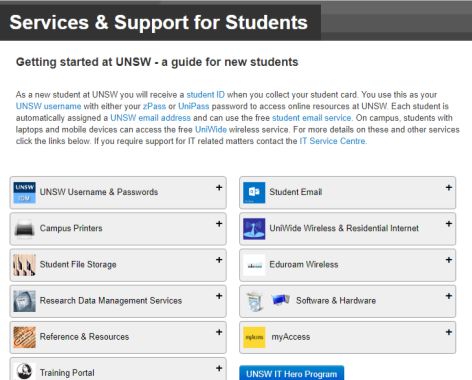Click the Student File Storage thumbnail icon
The height and width of the screenshot is (380, 472).
(24, 265)
